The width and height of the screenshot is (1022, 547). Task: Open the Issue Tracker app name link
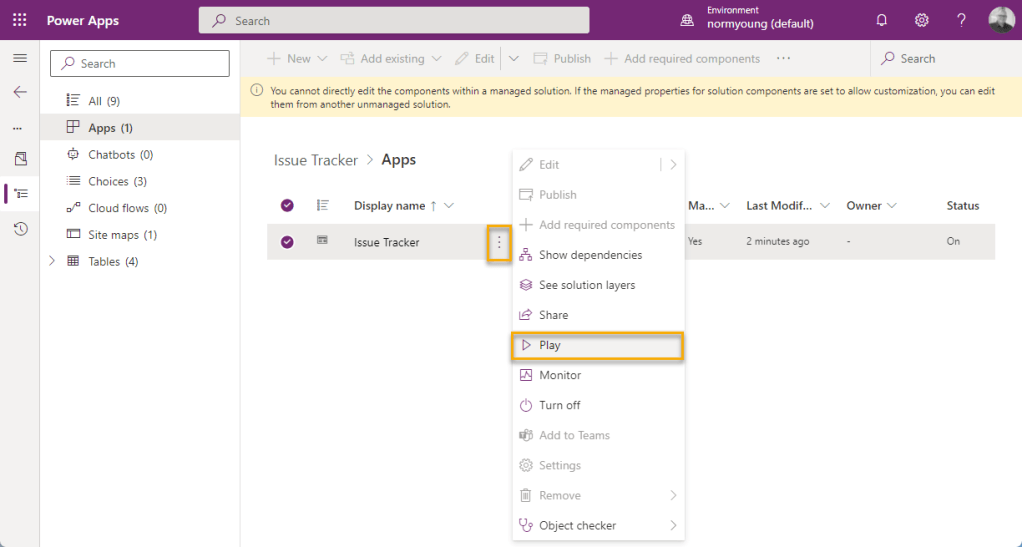click(387, 242)
